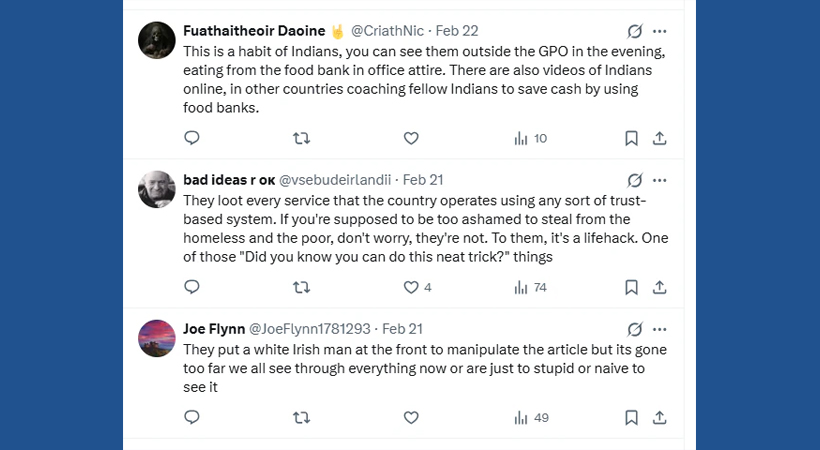Click Grok icon on Fuathaitheoir Daoine's post

click(x=633, y=31)
